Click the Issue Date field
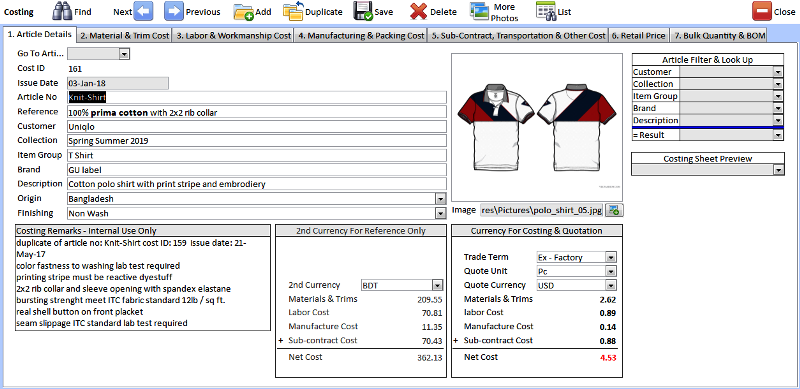 coord(117,83)
